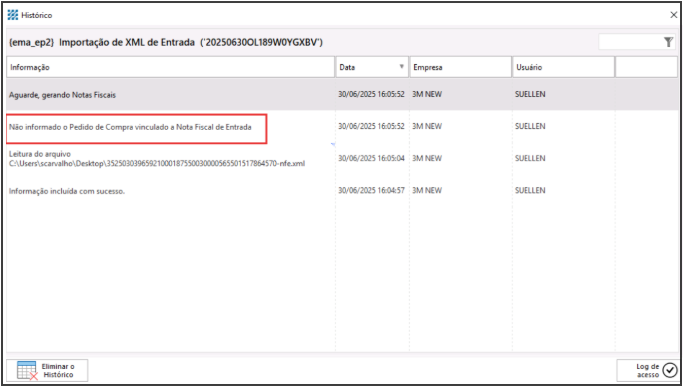683x386 pixels.
Task: Sort by the Empresa column header
Action: pyautogui.click(x=460, y=67)
